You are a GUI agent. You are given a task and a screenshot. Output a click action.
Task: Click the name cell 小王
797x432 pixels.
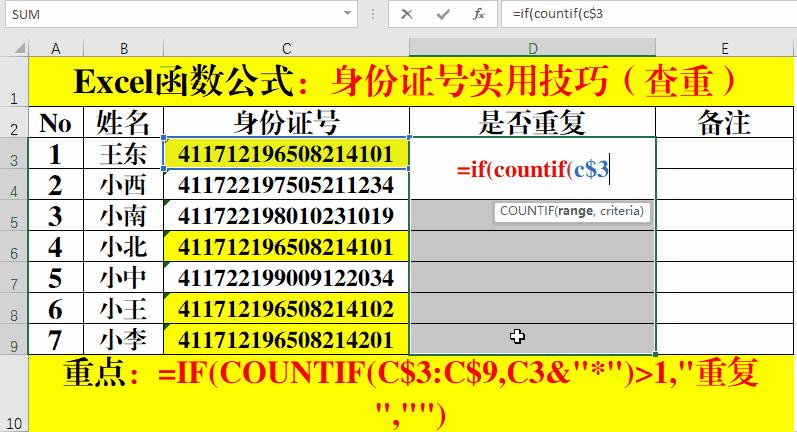click(124, 308)
